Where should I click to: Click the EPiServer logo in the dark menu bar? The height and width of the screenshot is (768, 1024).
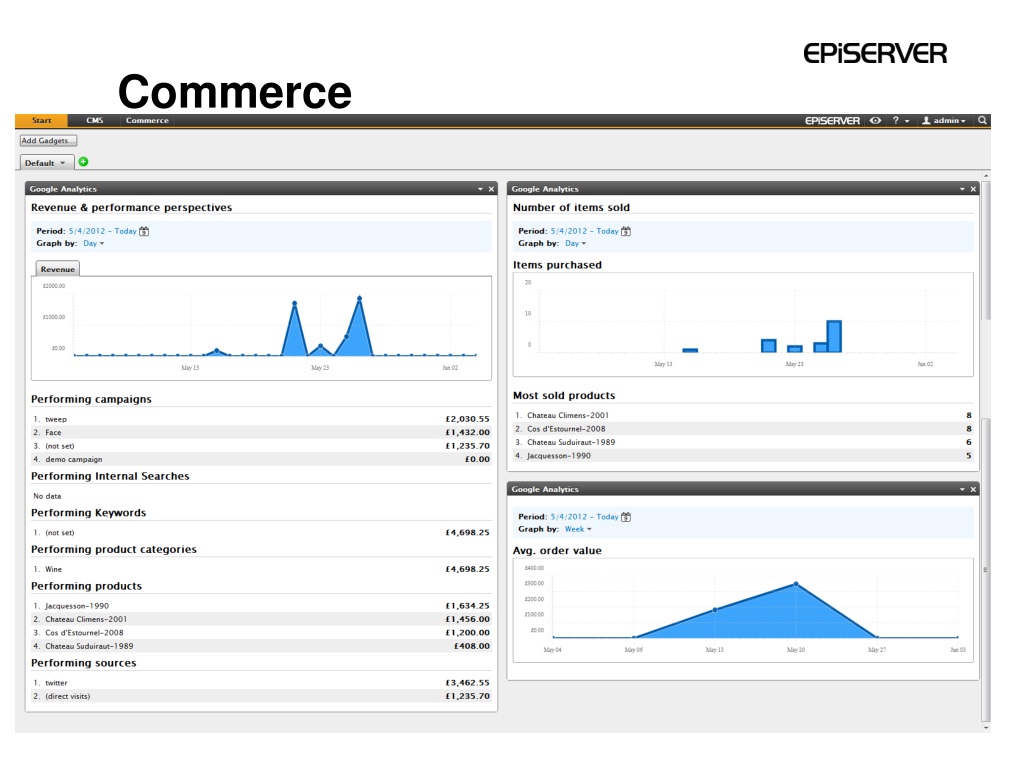click(832, 121)
